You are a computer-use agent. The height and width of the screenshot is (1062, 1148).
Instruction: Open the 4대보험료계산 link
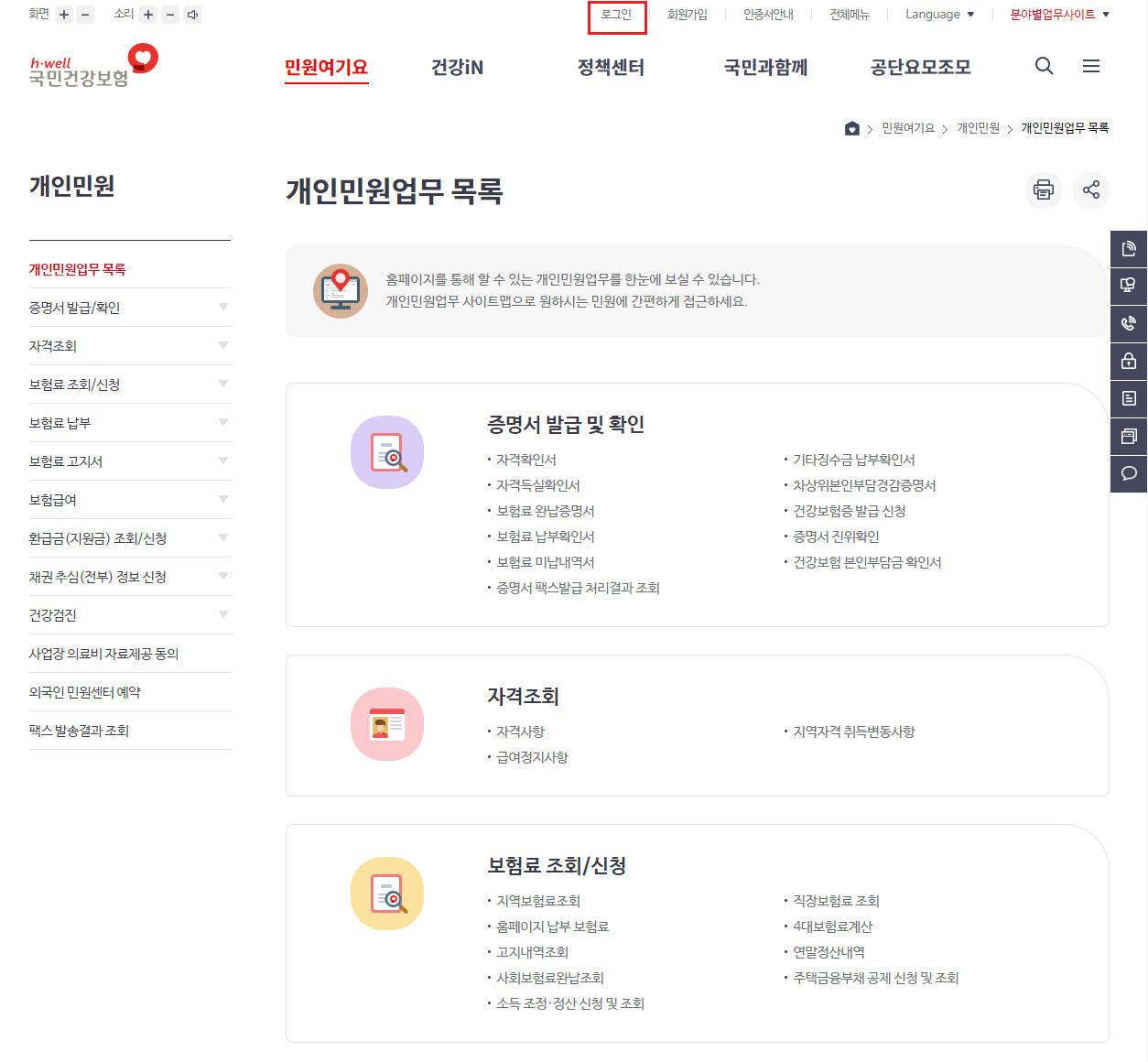(833, 927)
